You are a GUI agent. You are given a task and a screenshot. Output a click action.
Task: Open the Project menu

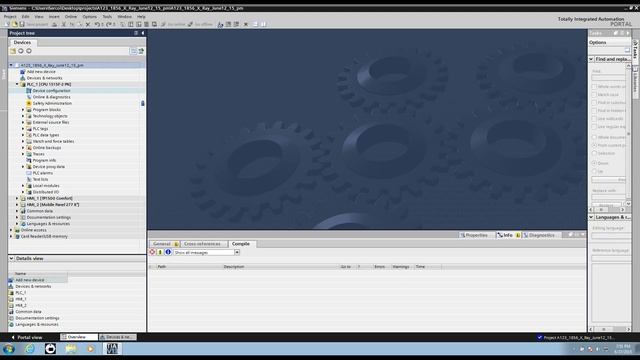(10, 17)
